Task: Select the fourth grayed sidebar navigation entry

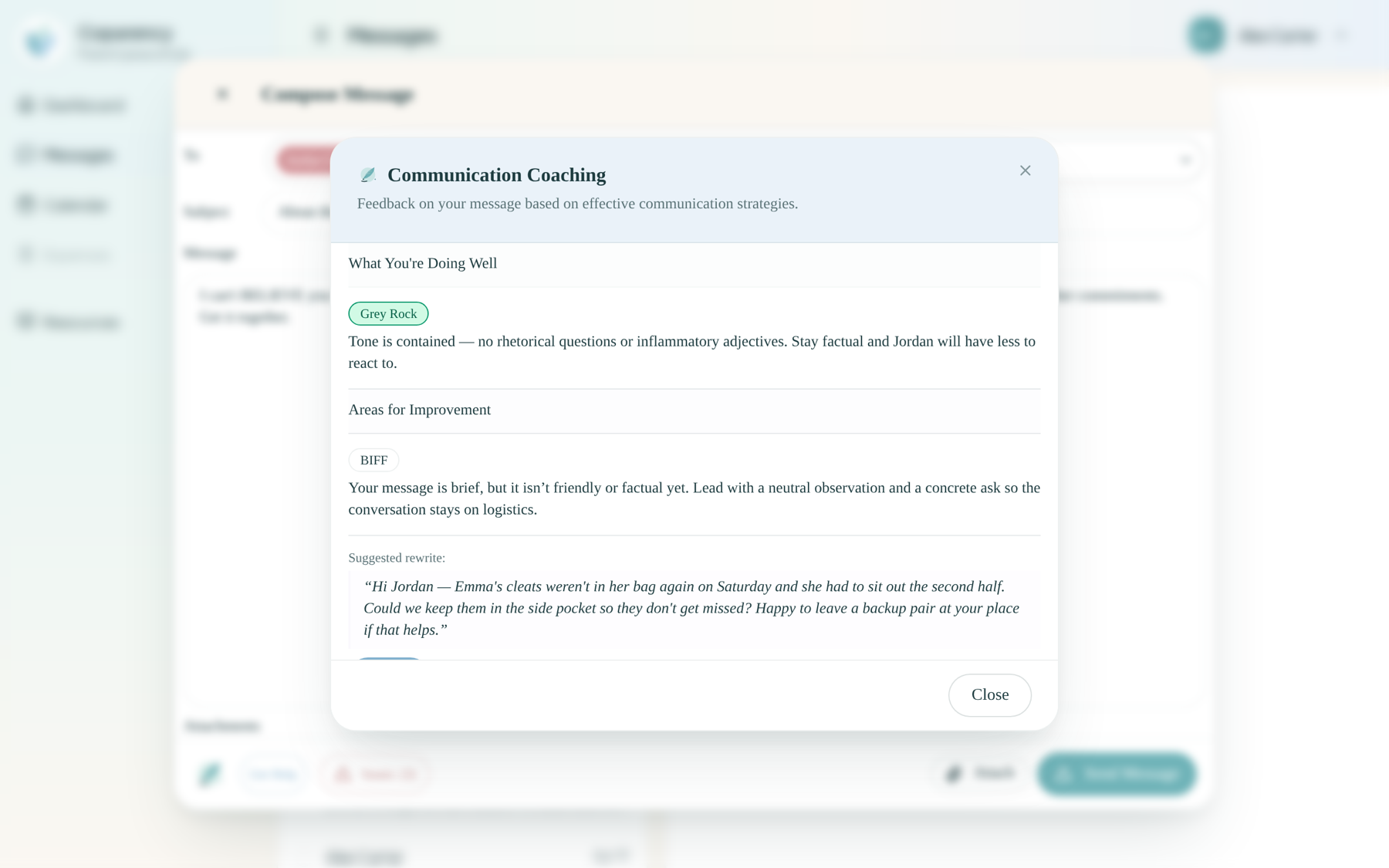Action: click(x=25, y=255)
